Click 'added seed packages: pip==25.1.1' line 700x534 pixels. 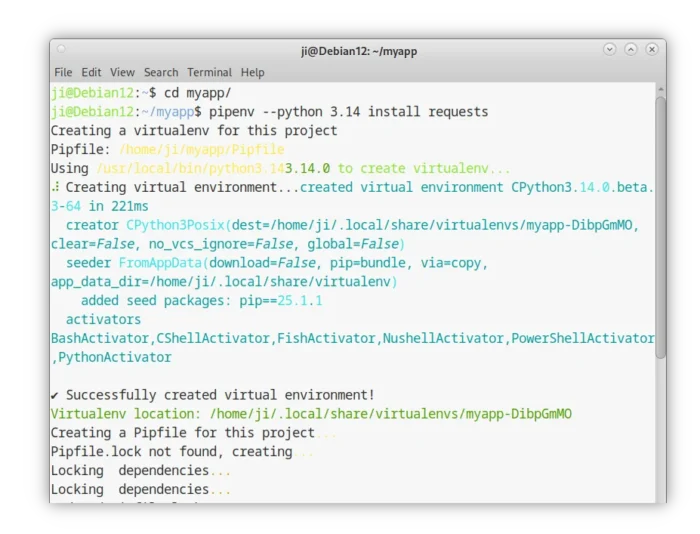[x=201, y=300]
